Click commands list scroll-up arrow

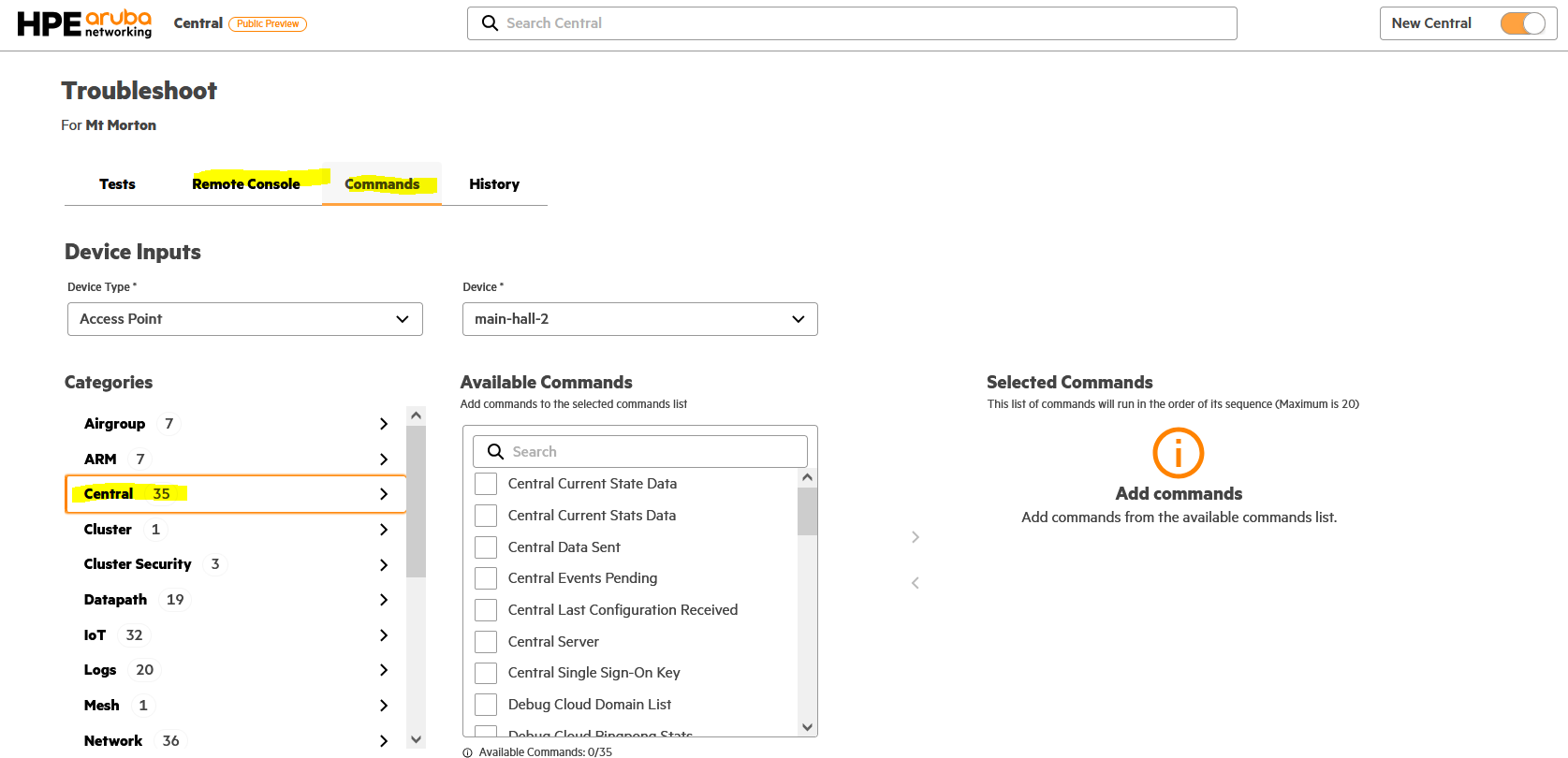click(x=807, y=478)
